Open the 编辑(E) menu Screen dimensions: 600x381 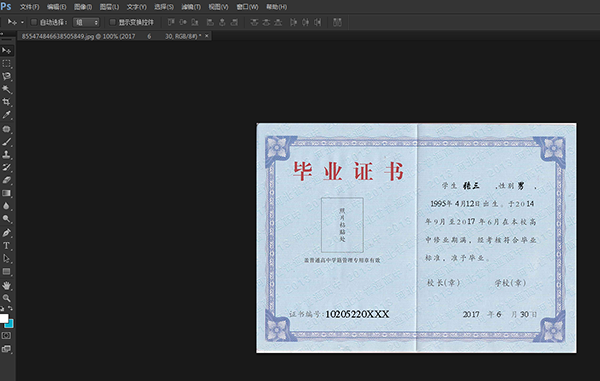[x=57, y=7]
